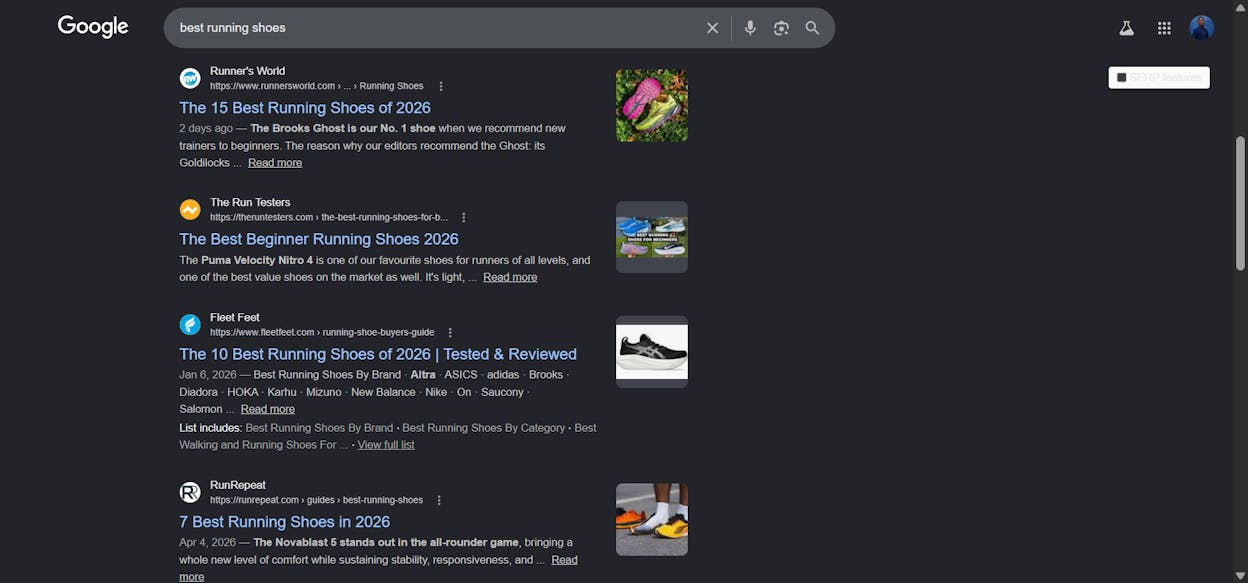Open more options for RunRepeat result

[x=438, y=500]
